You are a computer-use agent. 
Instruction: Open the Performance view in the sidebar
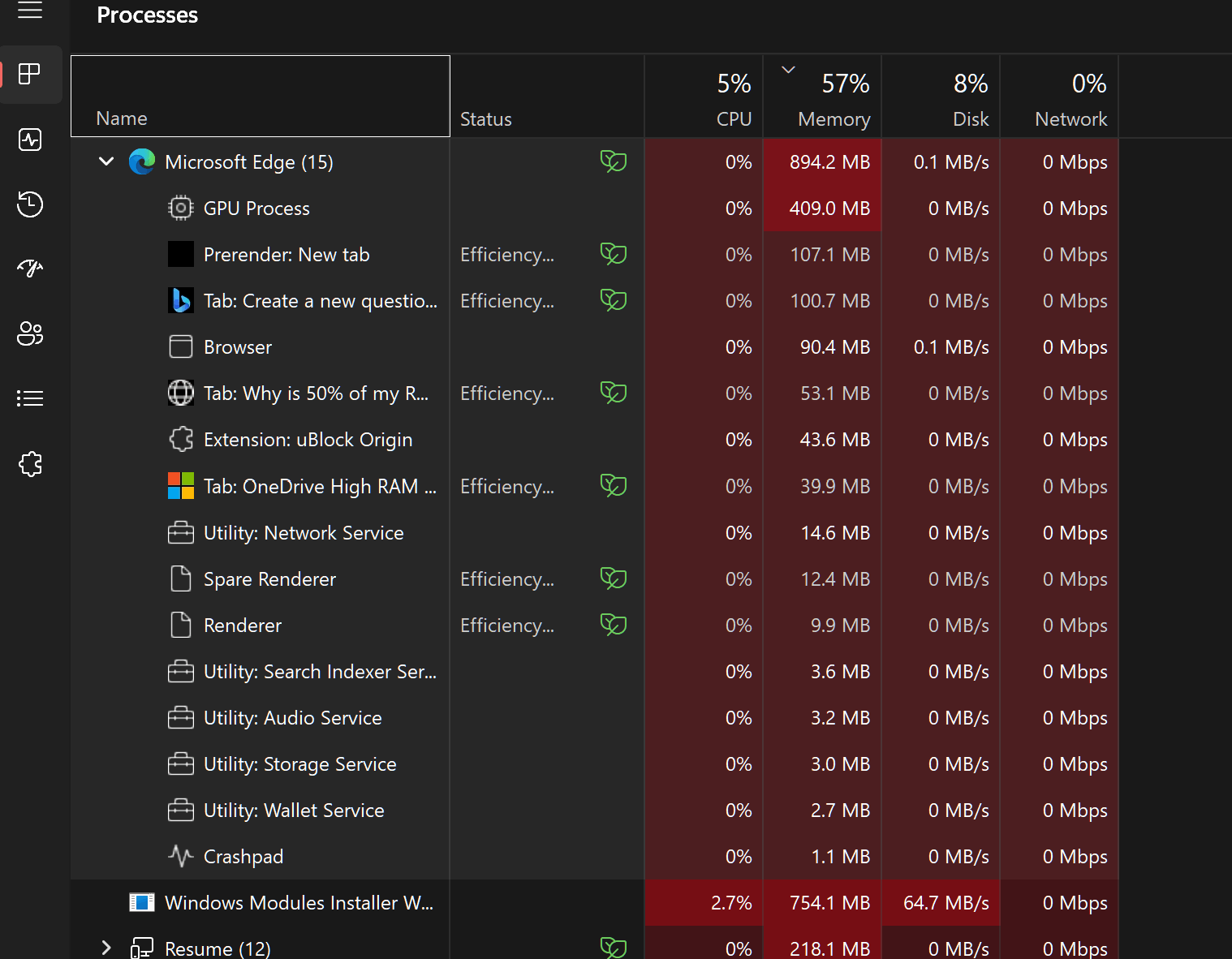[30, 139]
